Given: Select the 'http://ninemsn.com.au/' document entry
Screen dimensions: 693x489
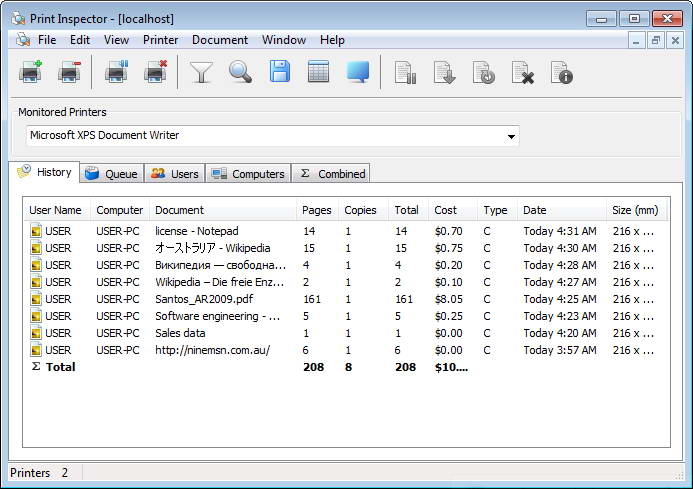Looking at the screenshot, I should (x=212, y=350).
